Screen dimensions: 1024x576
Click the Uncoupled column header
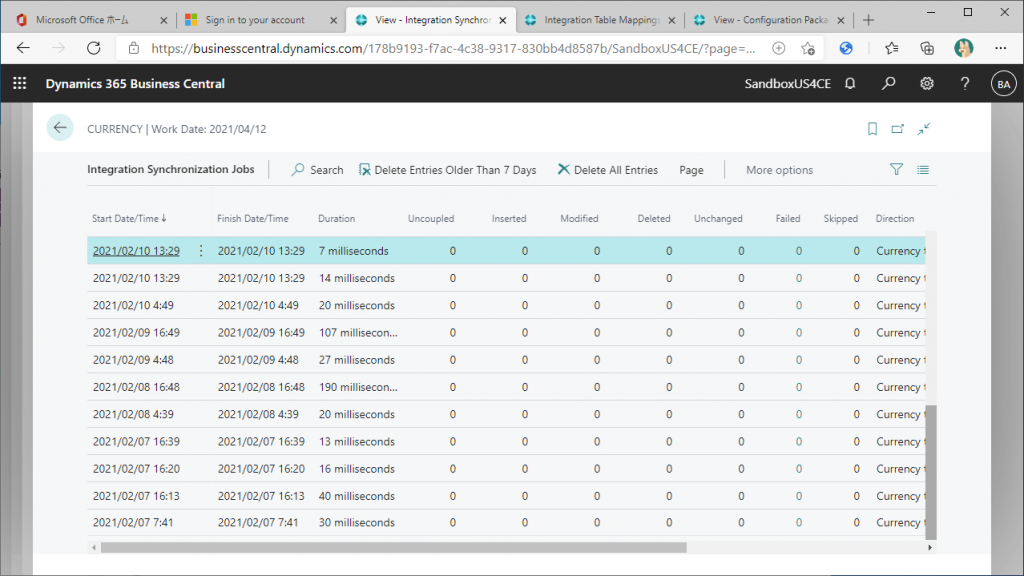[x=431, y=219]
